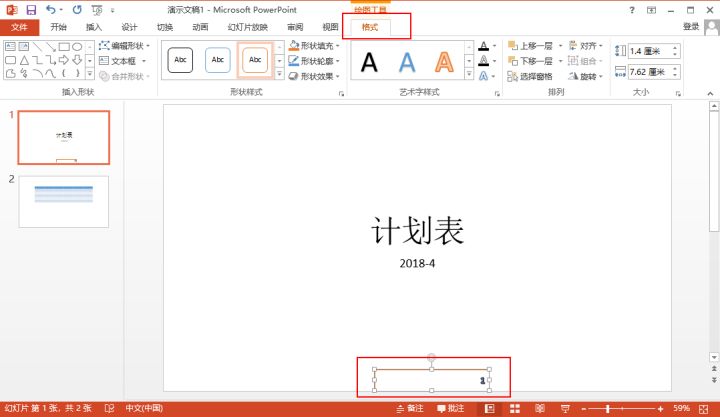This screenshot has width=720, height=417.
Task: Select the horizontal text box shape in gallery
Action: (x=10, y=46)
